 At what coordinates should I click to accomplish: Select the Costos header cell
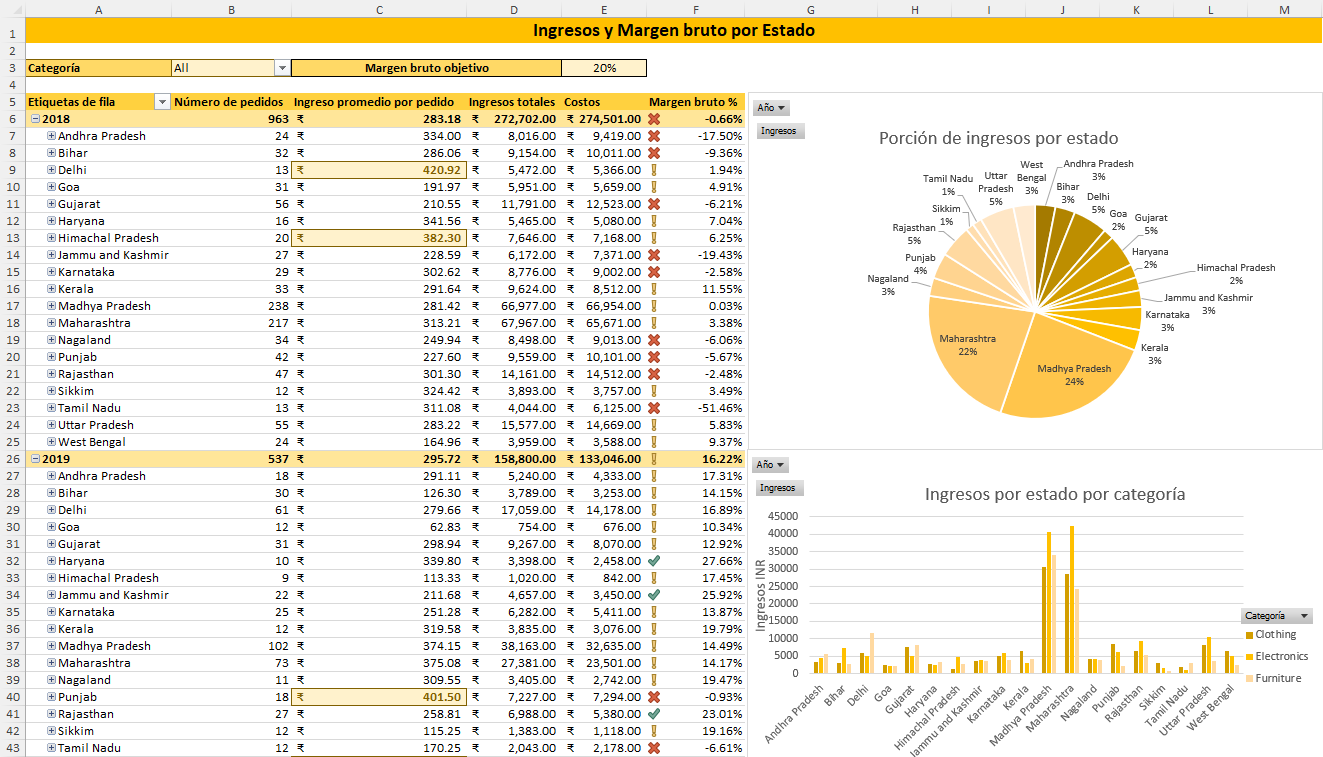604,102
